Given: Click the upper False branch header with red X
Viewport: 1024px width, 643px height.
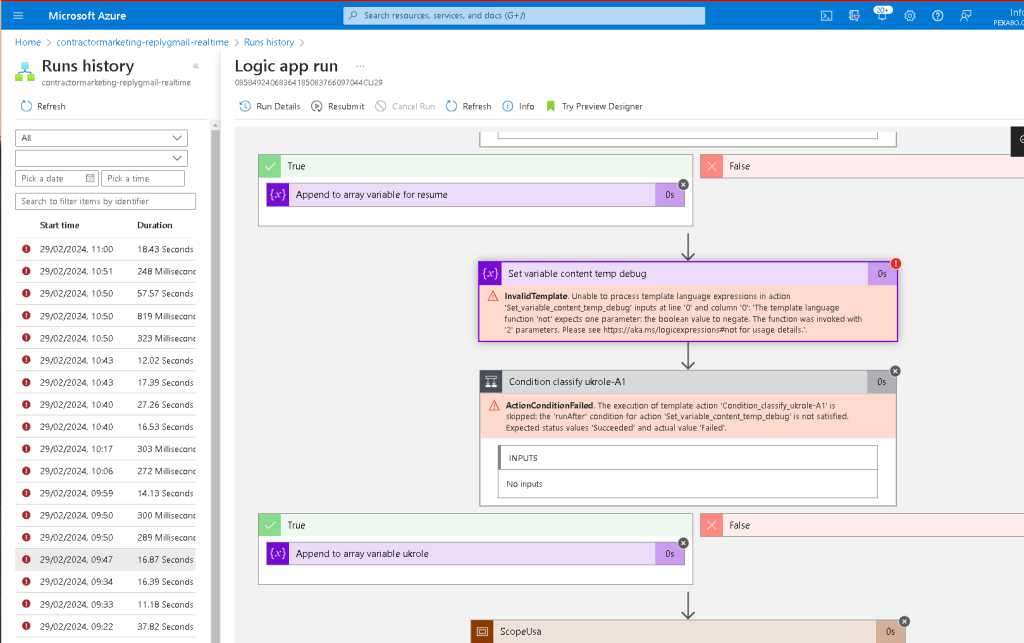Looking at the screenshot, I should (862, 166).
